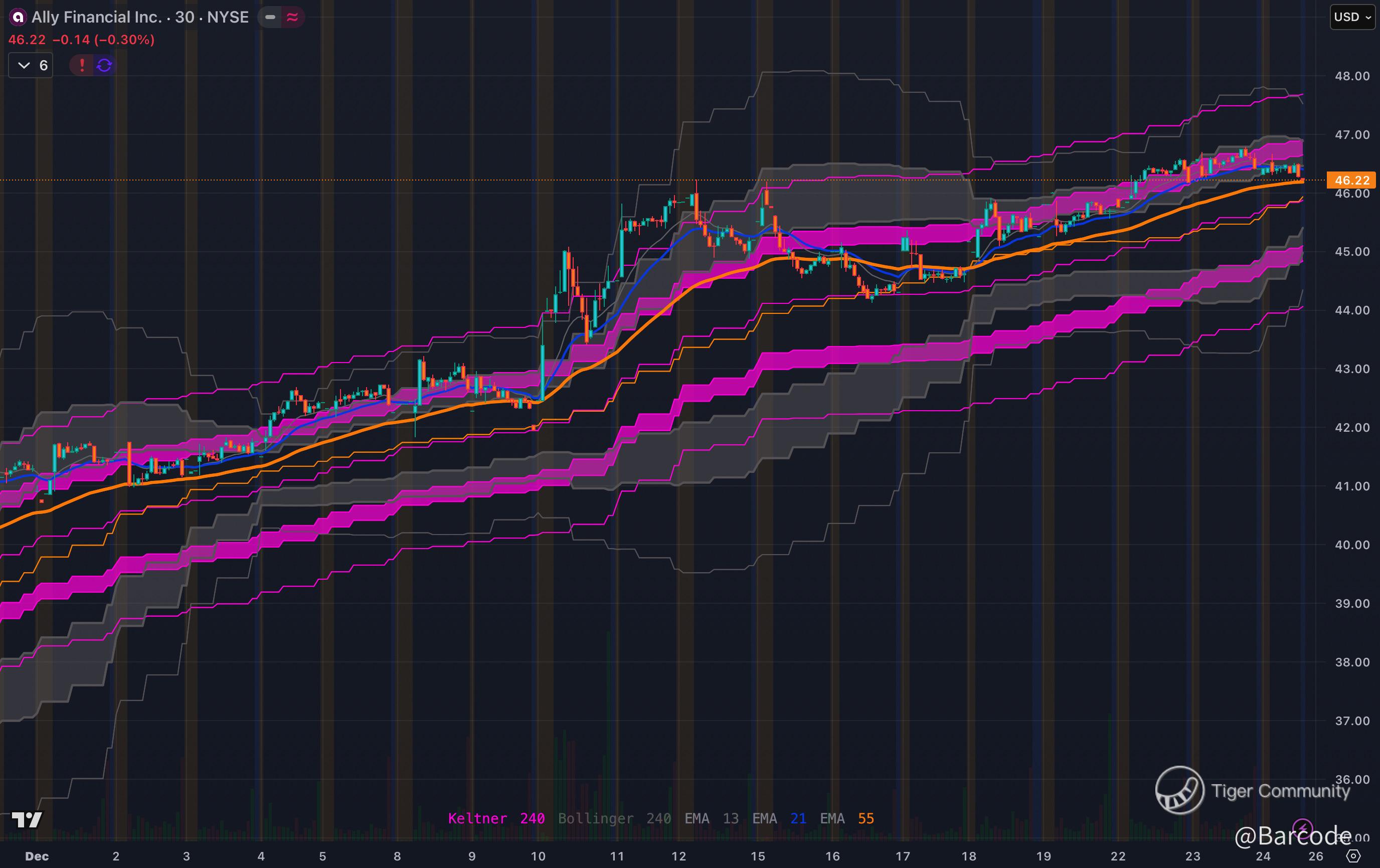Image resolution: width=1380 pixels, height=868 pixels.
Task: Click the purple refresh arrows icon
Action: 104,65
